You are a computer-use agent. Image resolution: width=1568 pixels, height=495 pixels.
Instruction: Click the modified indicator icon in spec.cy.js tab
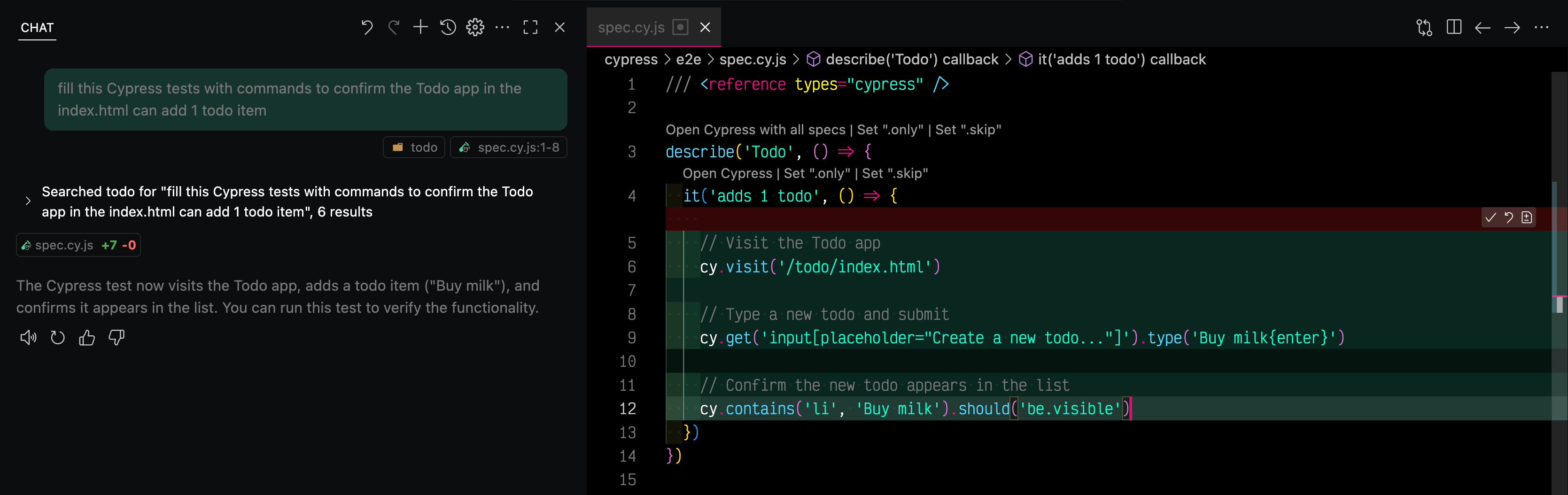pos(680,27)
